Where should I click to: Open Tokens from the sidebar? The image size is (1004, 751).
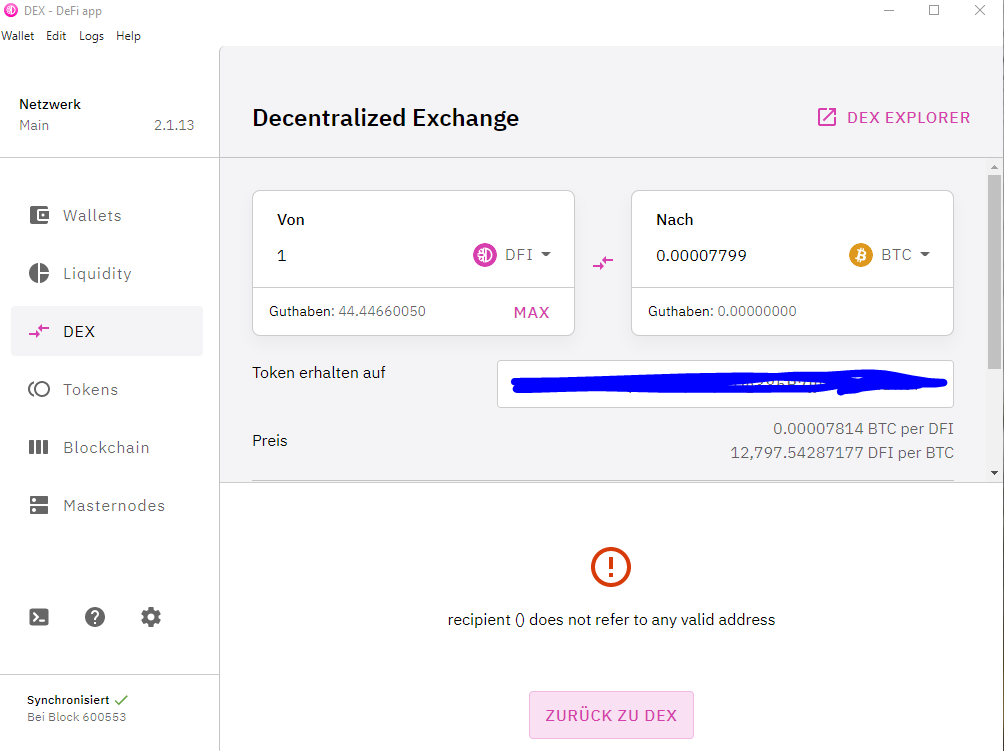(x=106, y=389)
